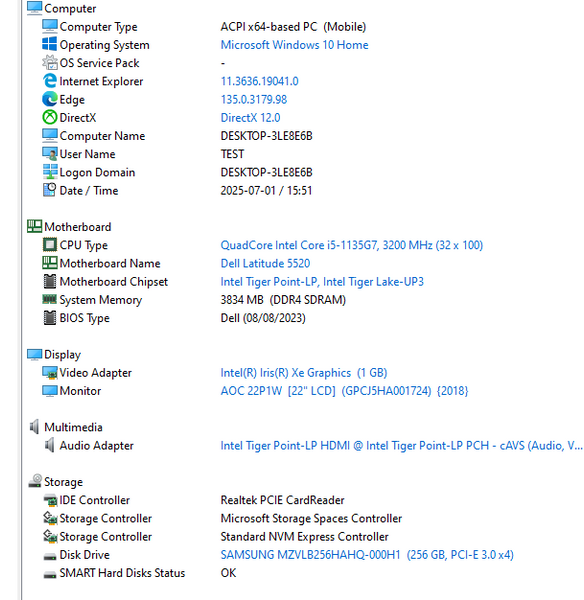Select the Audio Adapter field label
Screen dimensions: 584x600
(96, 445)
